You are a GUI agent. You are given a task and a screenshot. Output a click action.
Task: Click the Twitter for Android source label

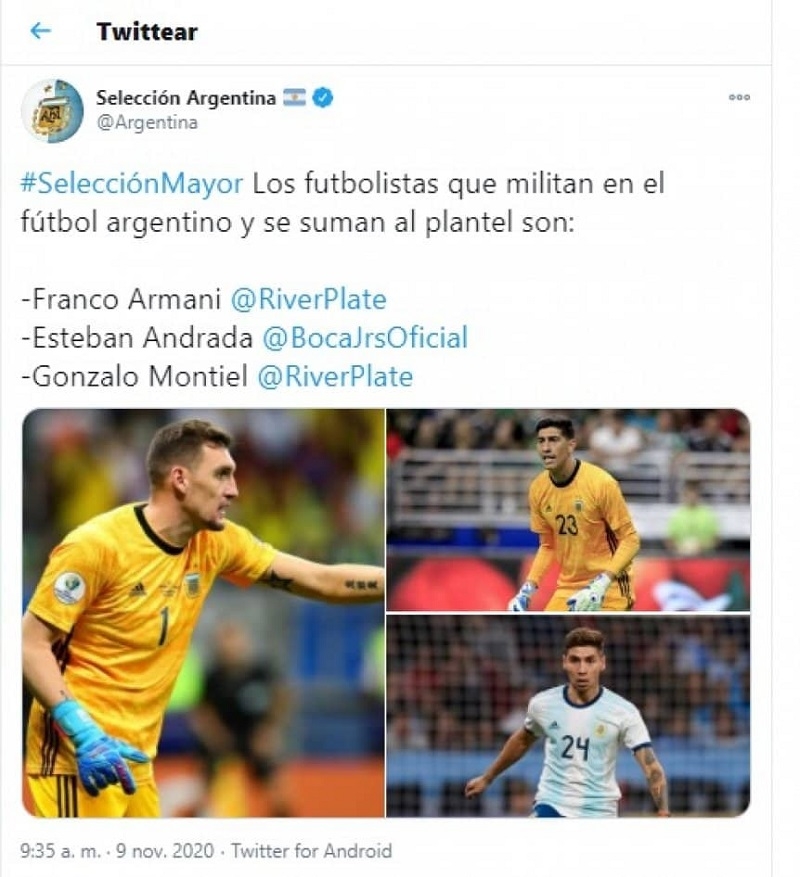click(312, 851)
